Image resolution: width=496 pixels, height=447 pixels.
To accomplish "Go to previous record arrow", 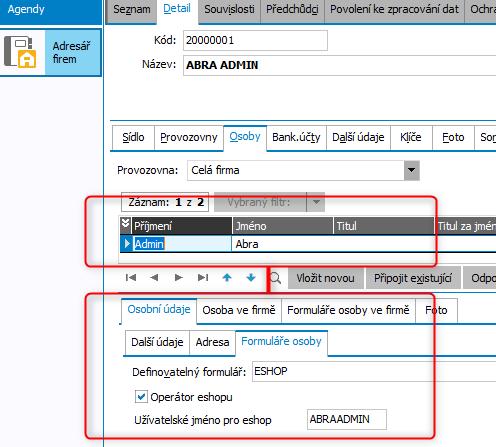I will [x=154, y=277].
